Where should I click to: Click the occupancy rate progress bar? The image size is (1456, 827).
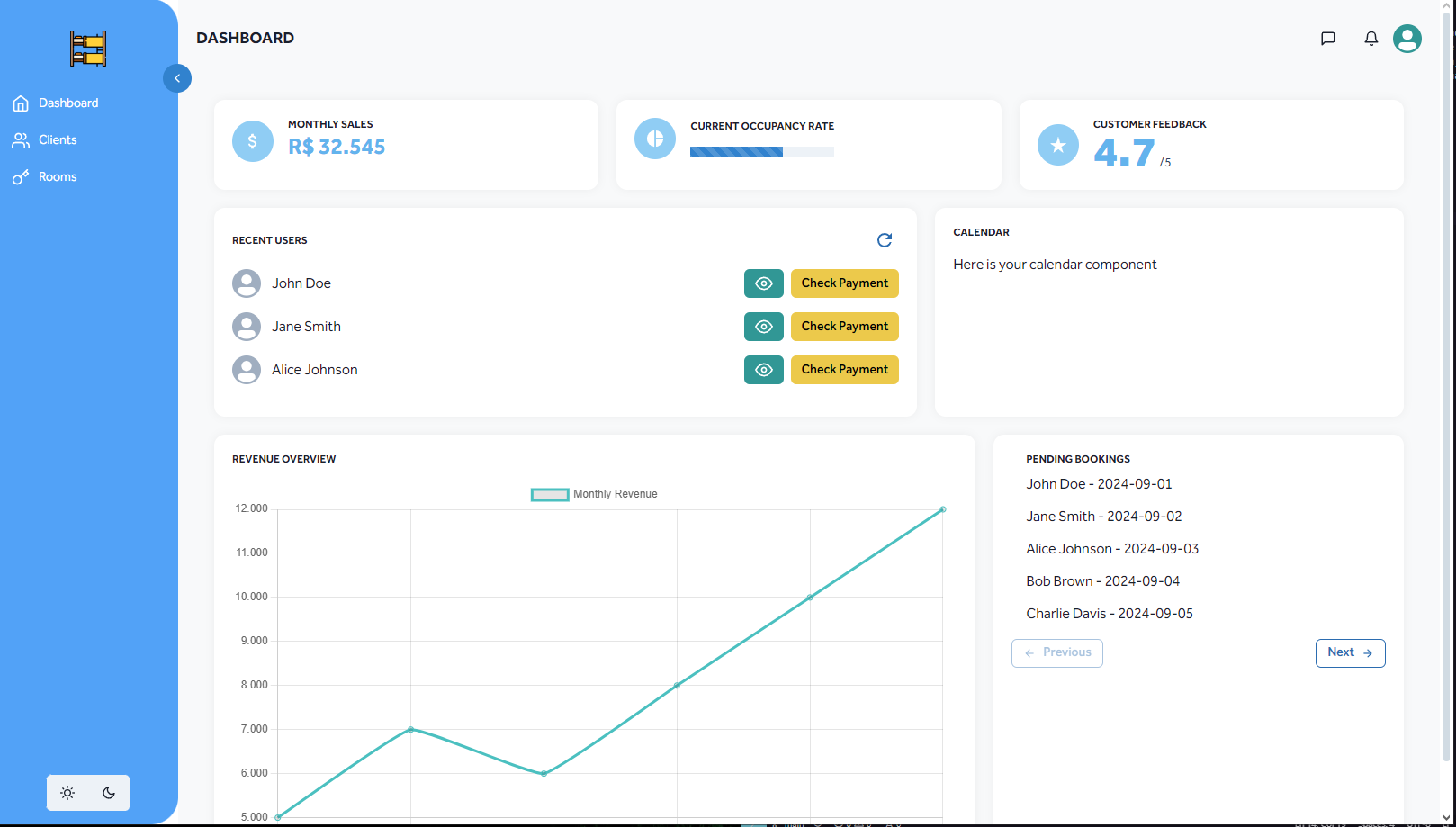[x=762, y=152]
